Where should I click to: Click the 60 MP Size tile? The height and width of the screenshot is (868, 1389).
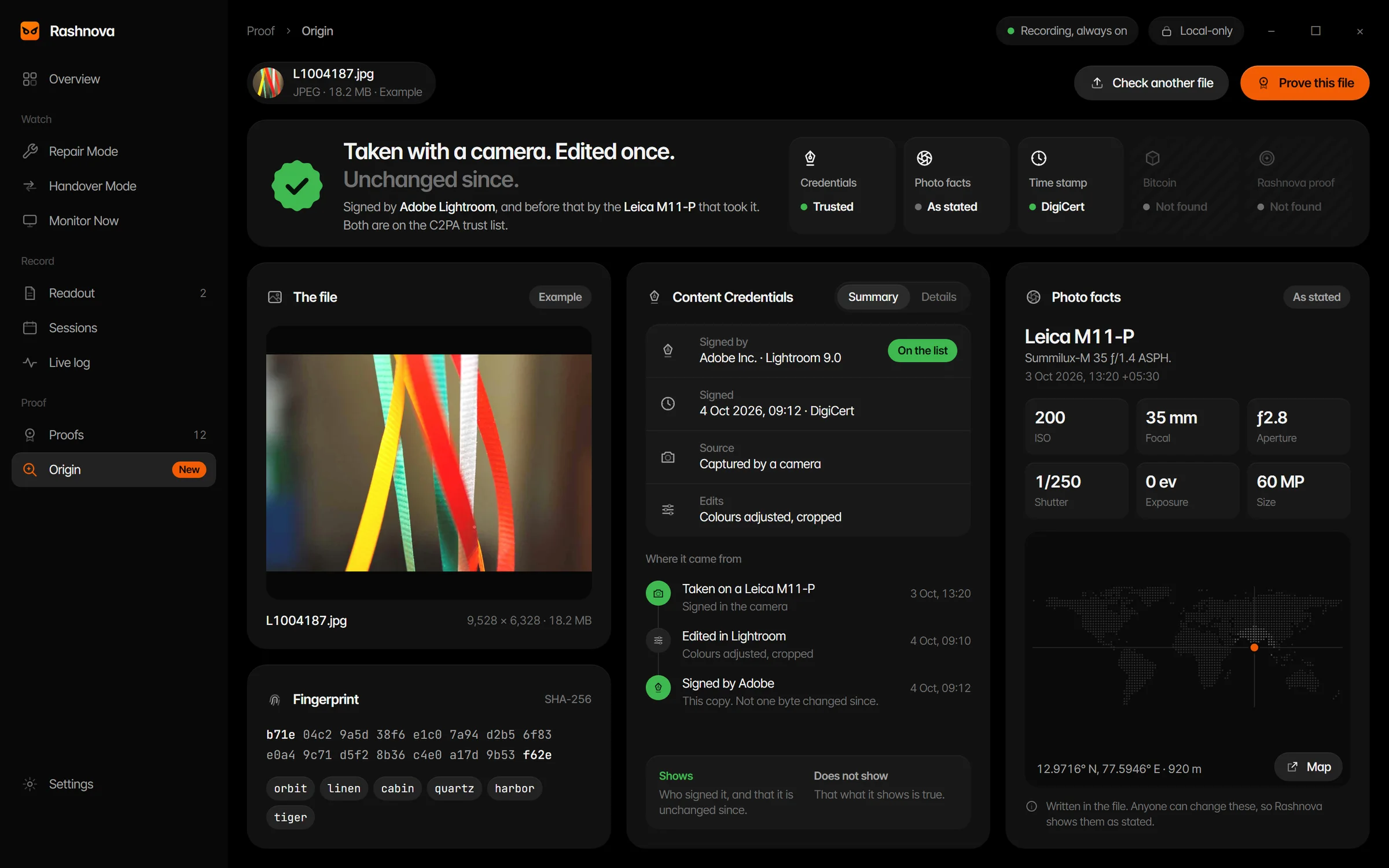point(1298,490)
